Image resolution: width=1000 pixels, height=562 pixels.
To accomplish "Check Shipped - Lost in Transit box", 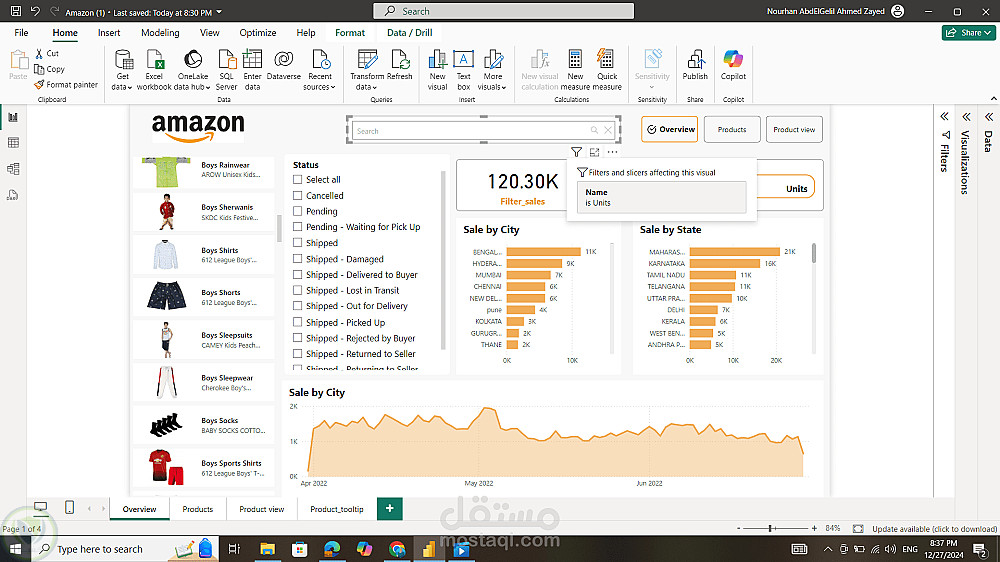I will [x=297, y=290].
